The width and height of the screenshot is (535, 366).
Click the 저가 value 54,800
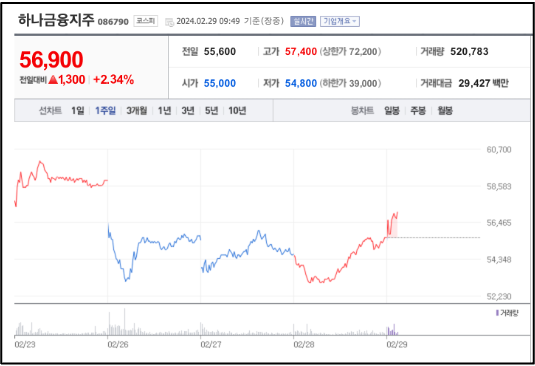click(301, 83)
